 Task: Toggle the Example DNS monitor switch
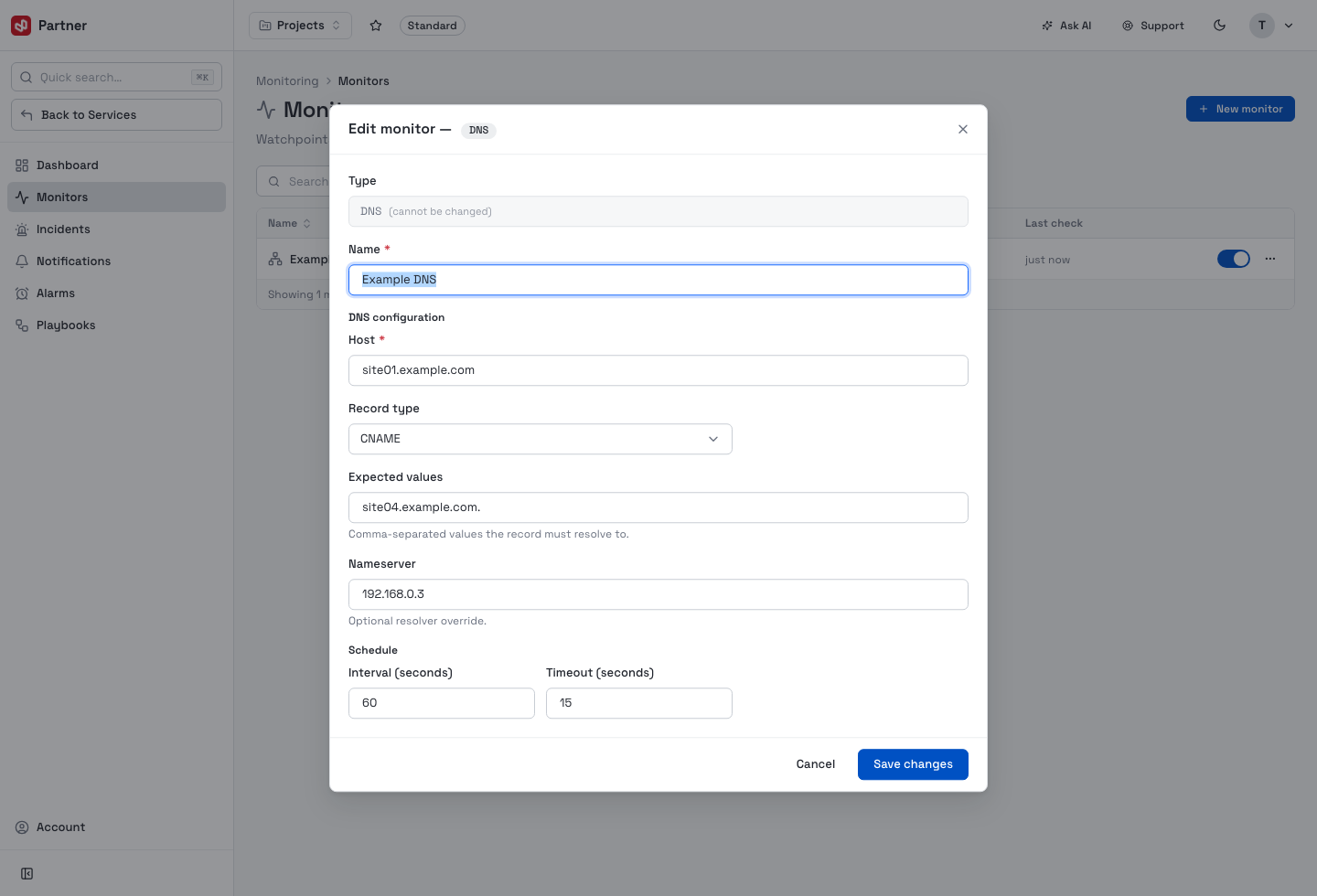tap(1234, 259)
